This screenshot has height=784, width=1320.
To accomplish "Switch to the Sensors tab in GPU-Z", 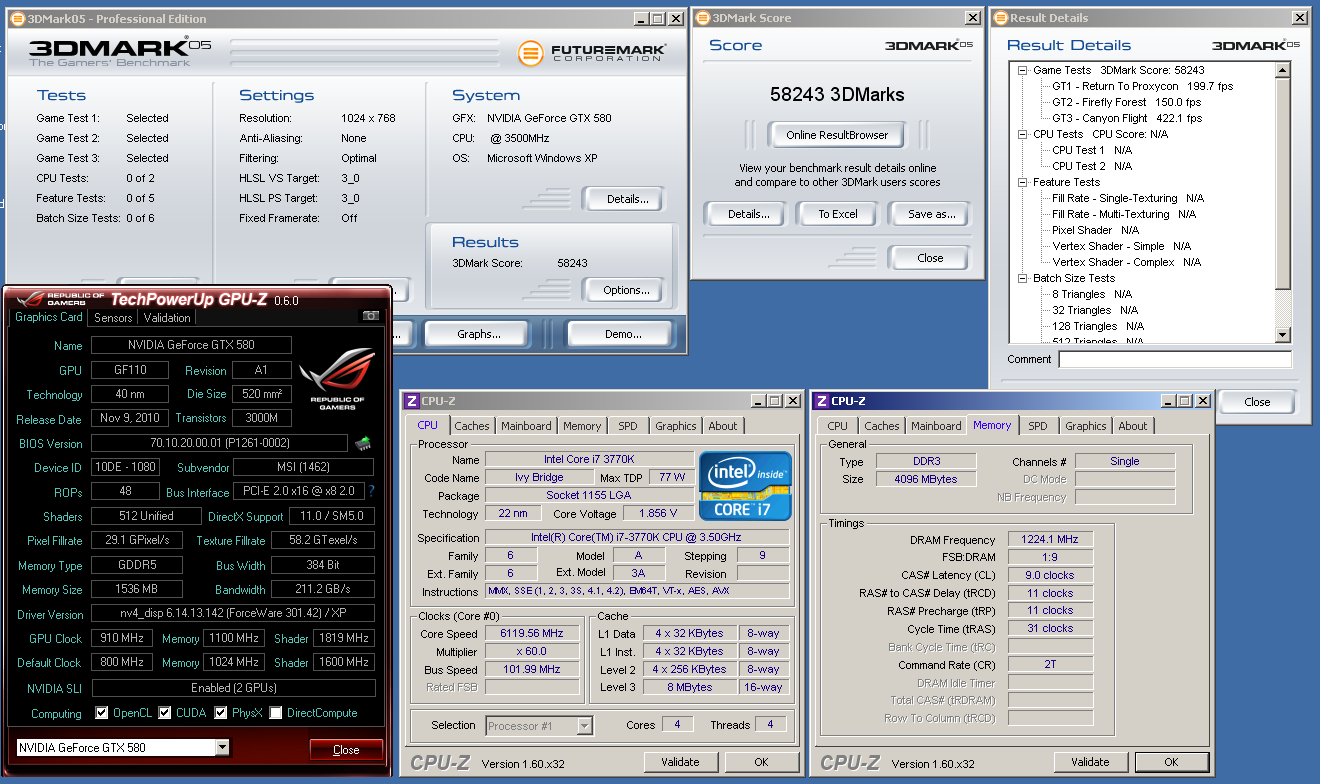I will [113, 318].
